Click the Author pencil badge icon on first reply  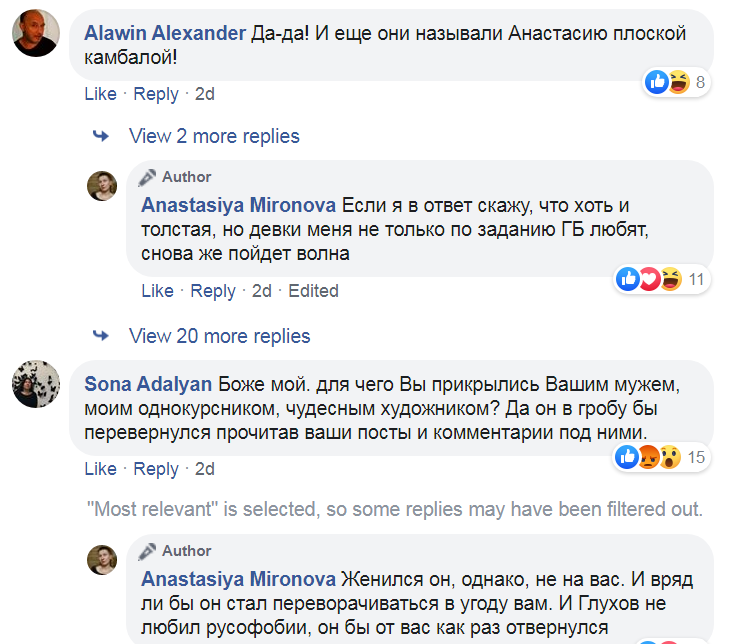point(148,177)
